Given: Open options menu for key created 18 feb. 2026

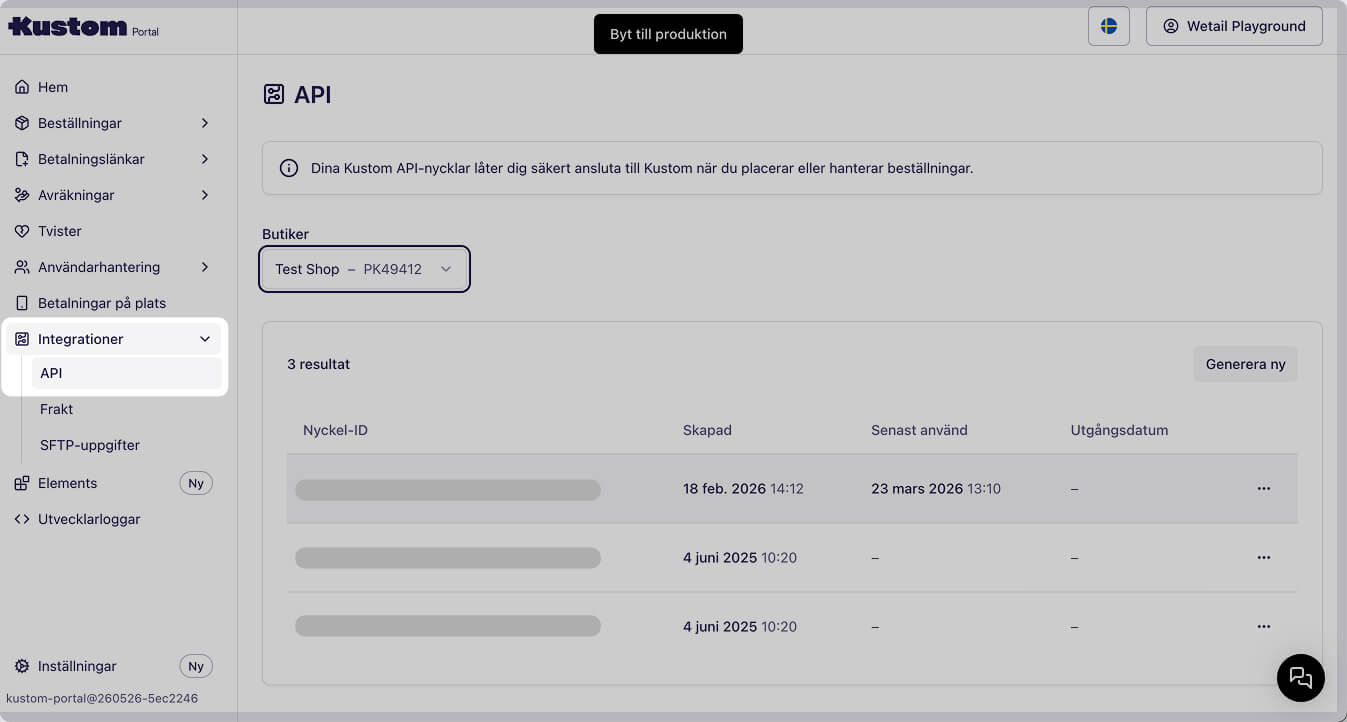Looking at the screenshot, I should click(1264, 489).
